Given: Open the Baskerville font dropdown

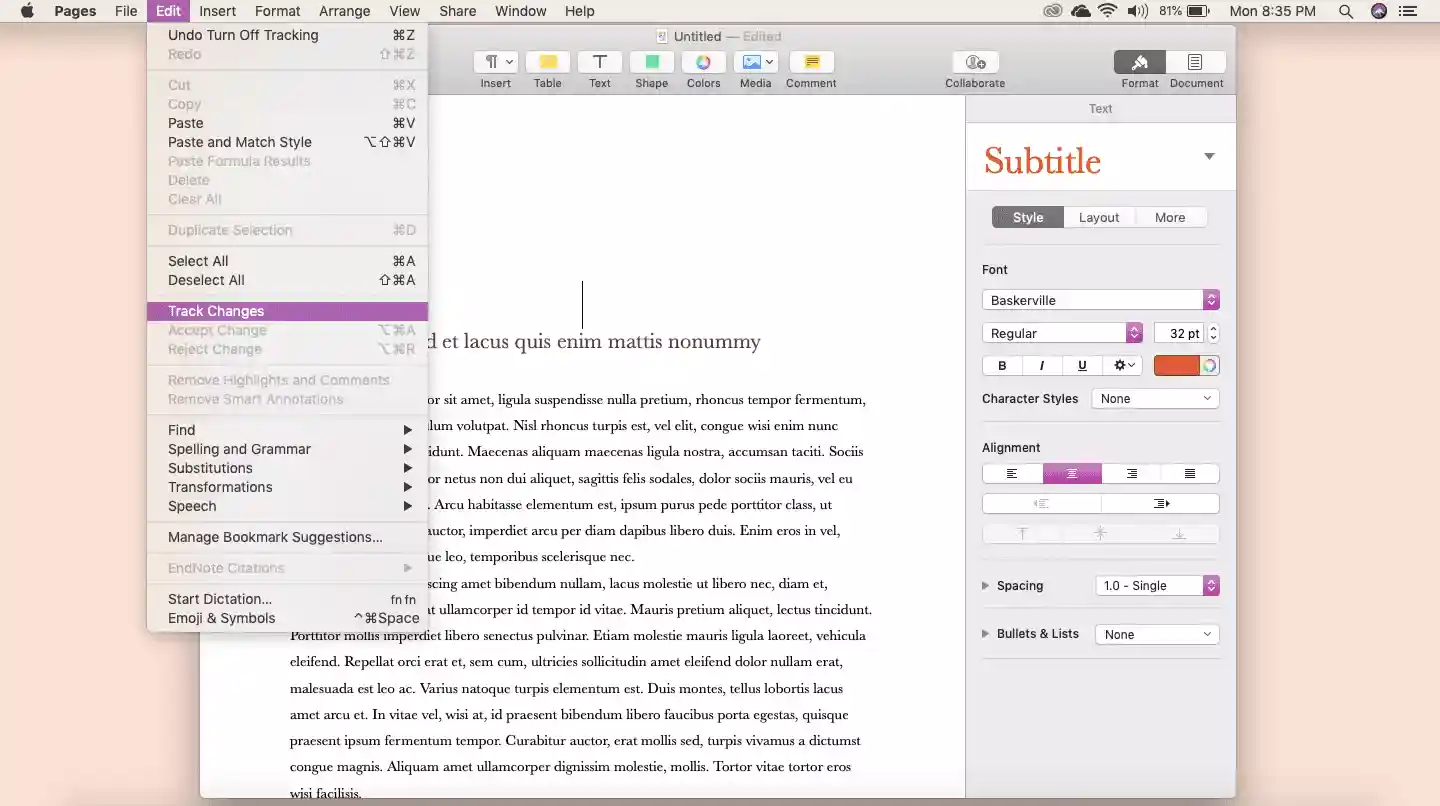Looking at the screenshot, I should click(1100, 300).
